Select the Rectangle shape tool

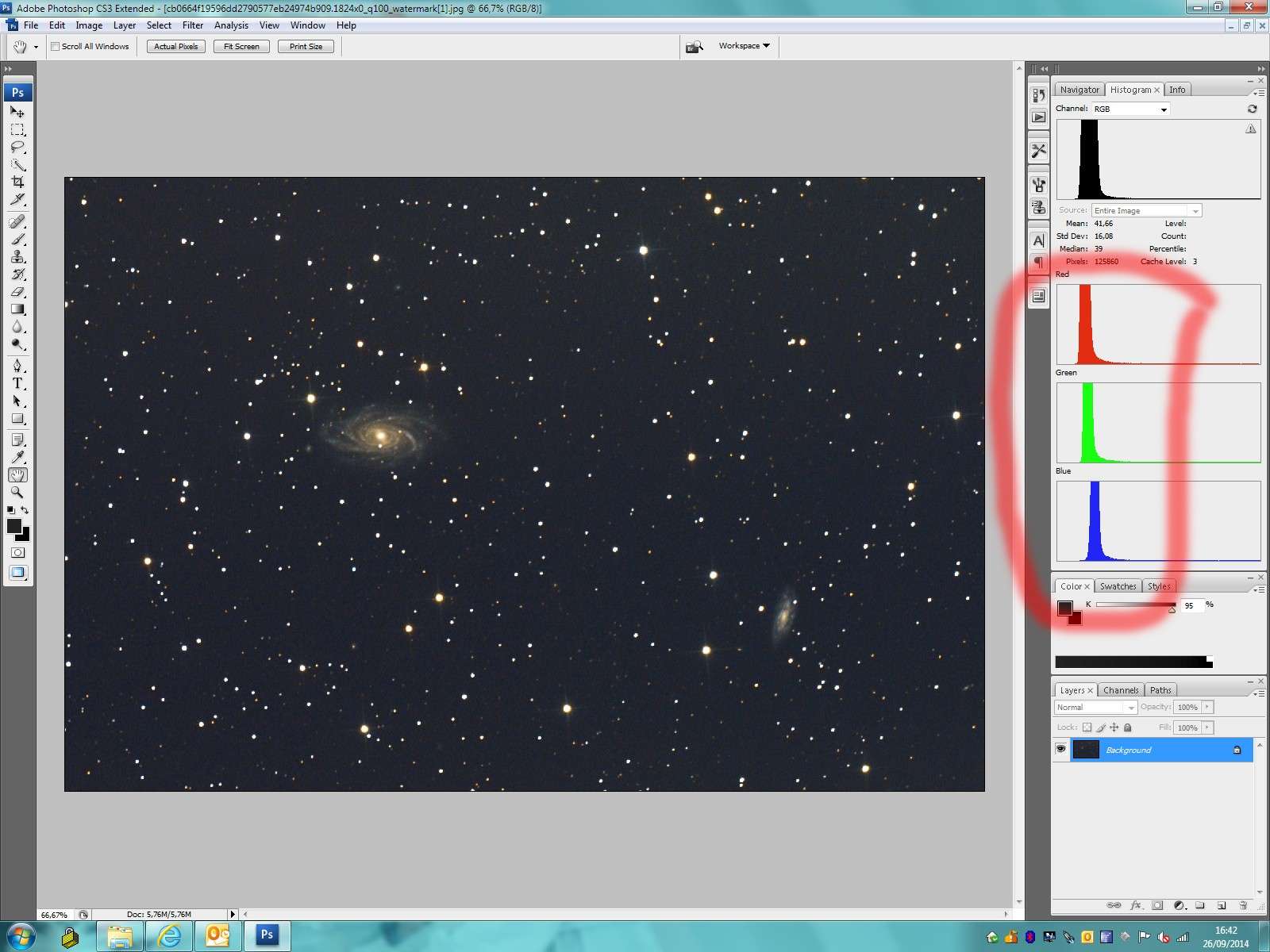(17, 418)
